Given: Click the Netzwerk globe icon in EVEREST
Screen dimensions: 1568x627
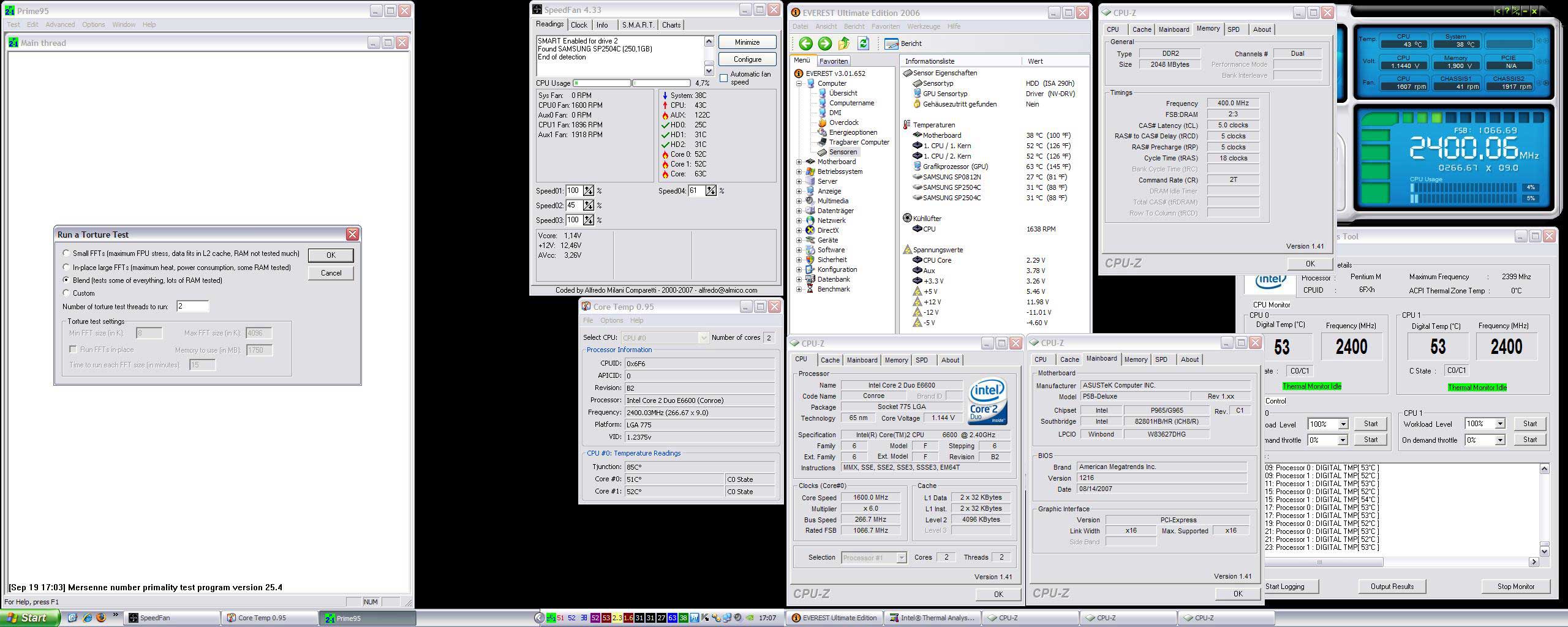Looking at the screenshot, I should pos(810,220).
